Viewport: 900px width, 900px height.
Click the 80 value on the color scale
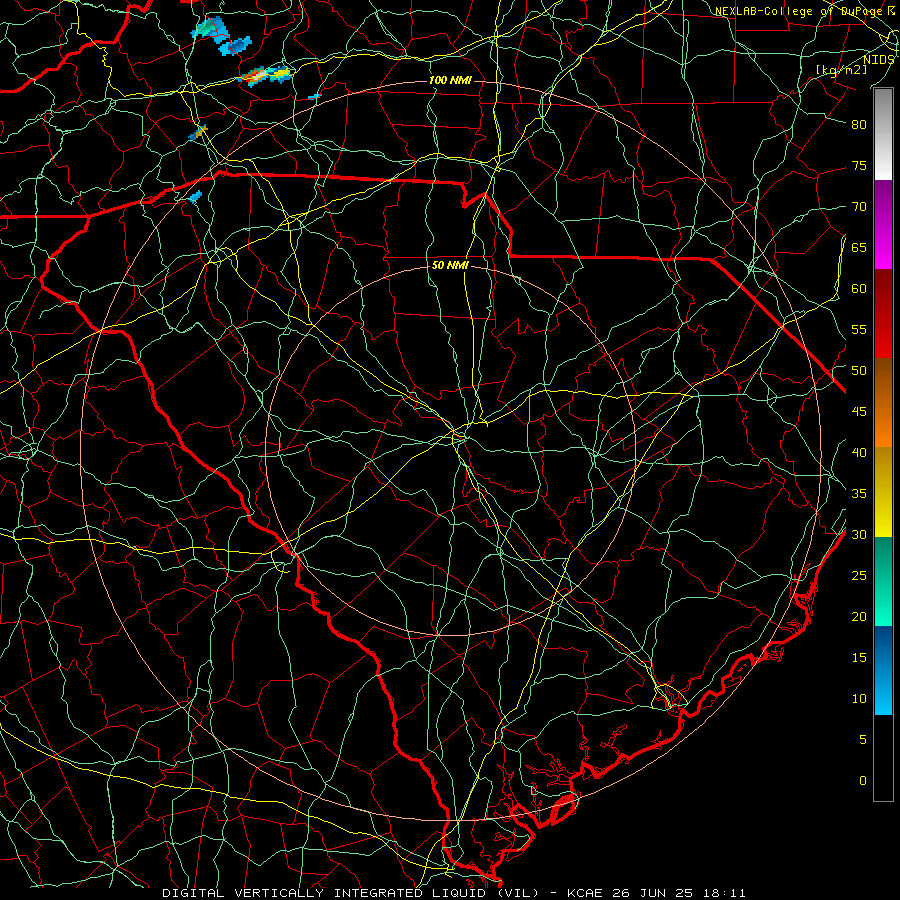859,125
